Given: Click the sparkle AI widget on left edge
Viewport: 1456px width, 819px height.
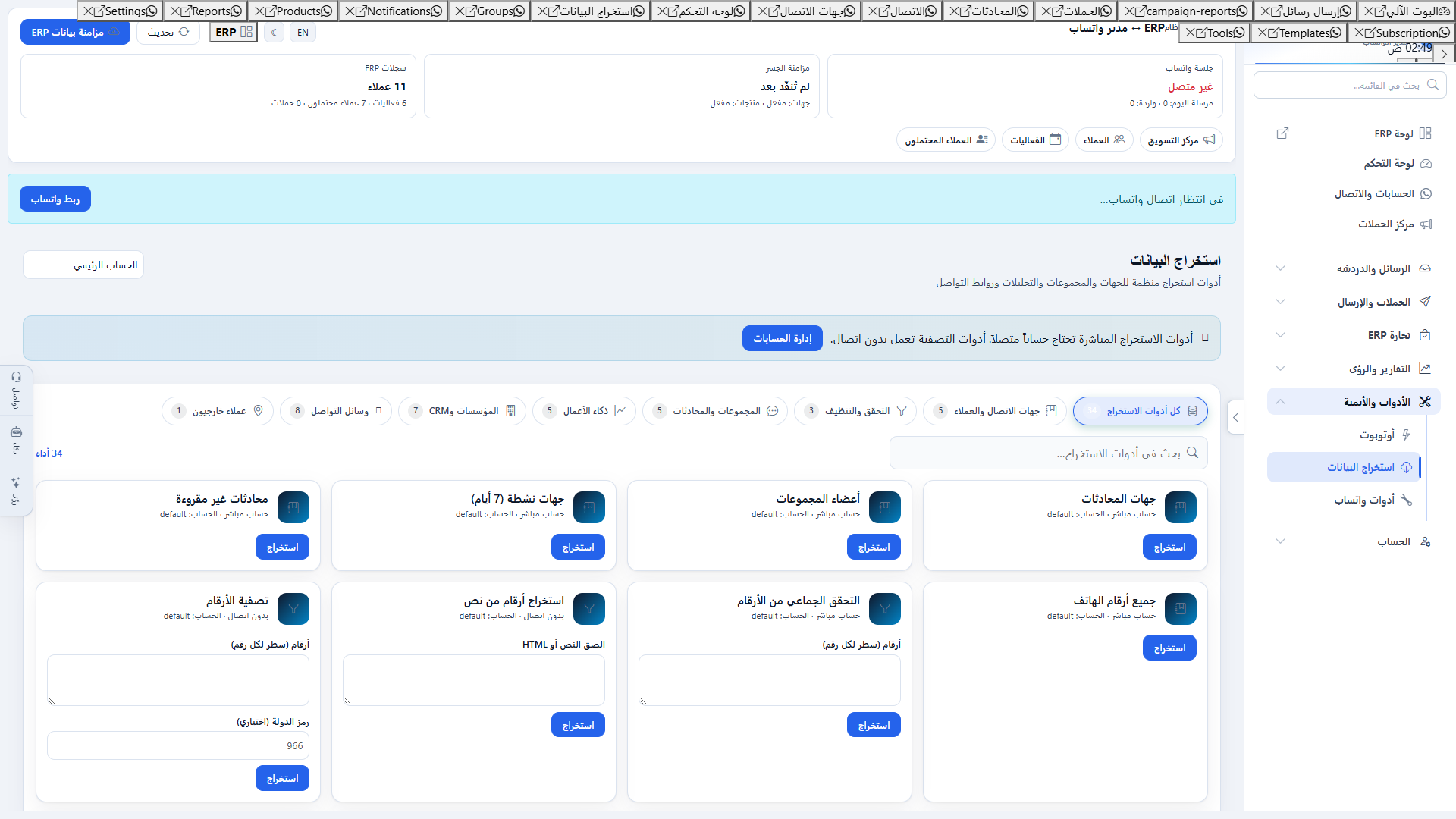Looking at the screenshot, I should point(17,491).
